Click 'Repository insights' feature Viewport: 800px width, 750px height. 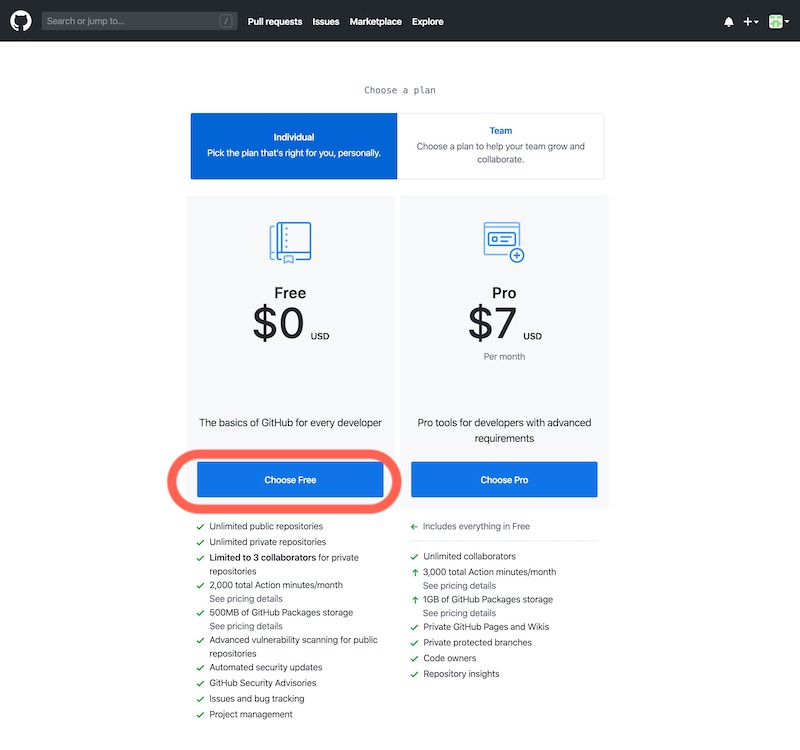click(x=461, y=674)
